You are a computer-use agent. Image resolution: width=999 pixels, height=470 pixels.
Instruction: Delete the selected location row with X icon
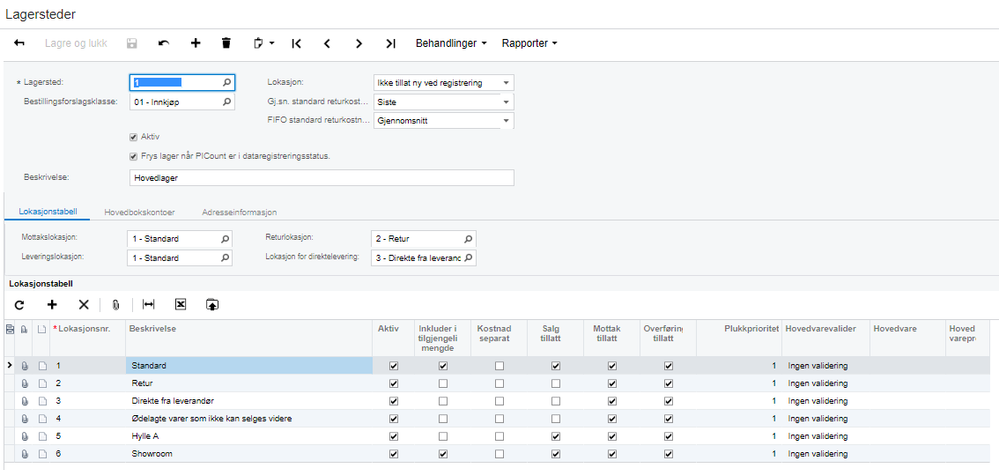(83, 305)
